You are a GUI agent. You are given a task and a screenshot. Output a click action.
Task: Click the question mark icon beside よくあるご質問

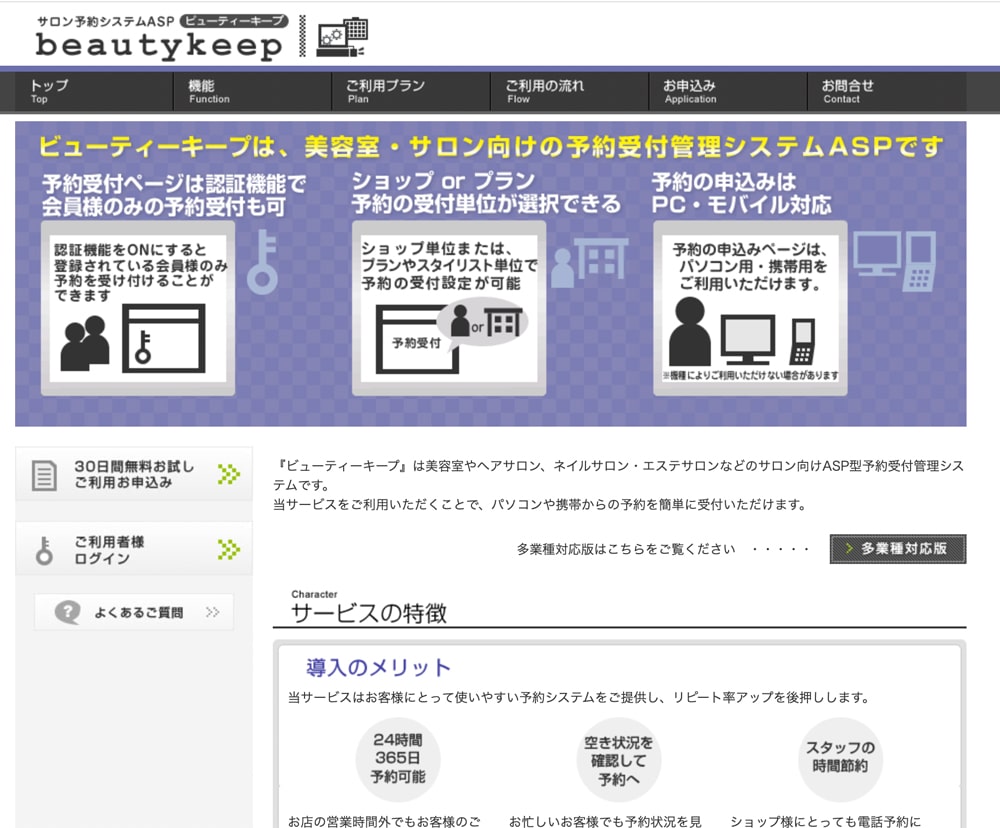(67, 612)
